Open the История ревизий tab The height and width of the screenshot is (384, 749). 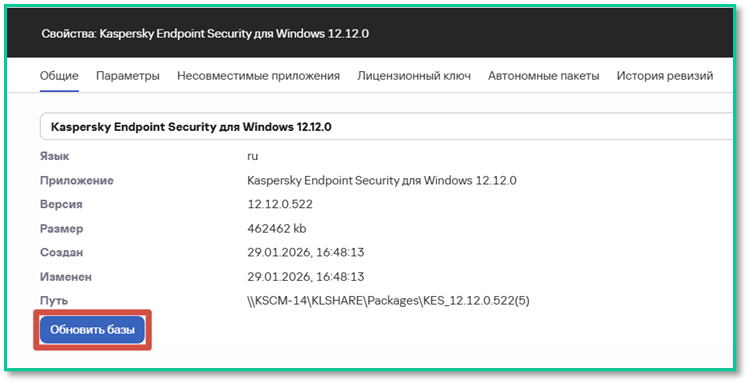click(665, 76)
